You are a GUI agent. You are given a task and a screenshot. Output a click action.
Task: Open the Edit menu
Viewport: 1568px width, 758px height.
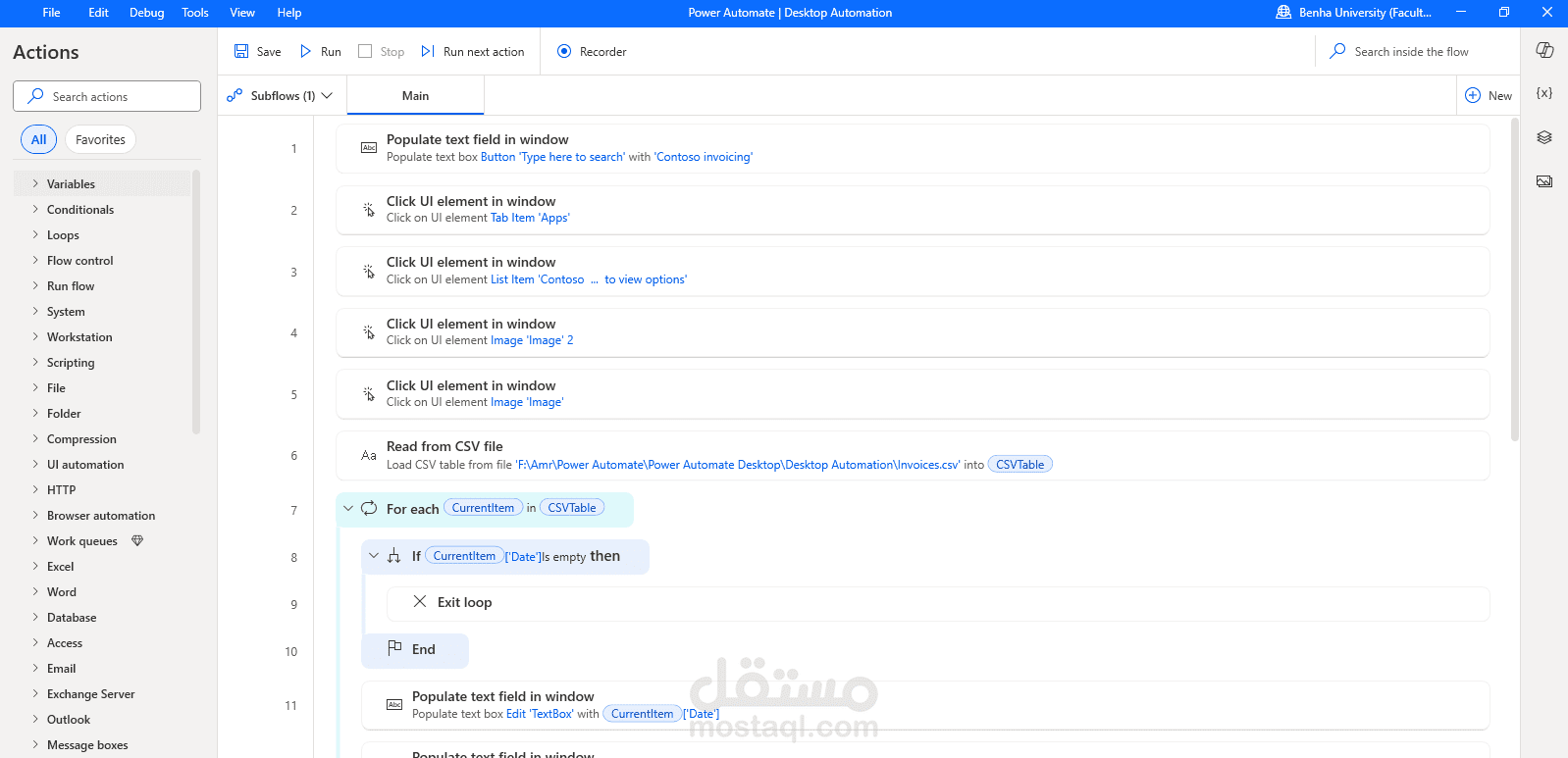point(98,13)
